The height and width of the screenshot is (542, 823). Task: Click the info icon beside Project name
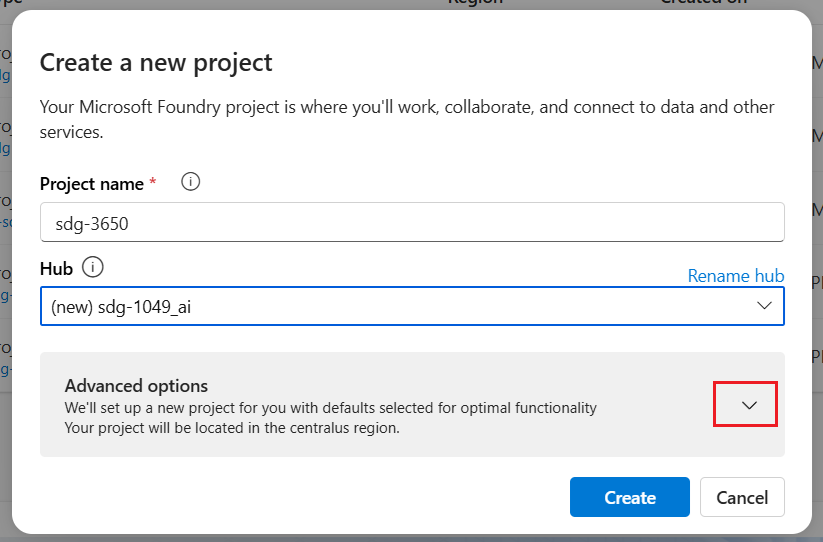[x=190, y=182]
